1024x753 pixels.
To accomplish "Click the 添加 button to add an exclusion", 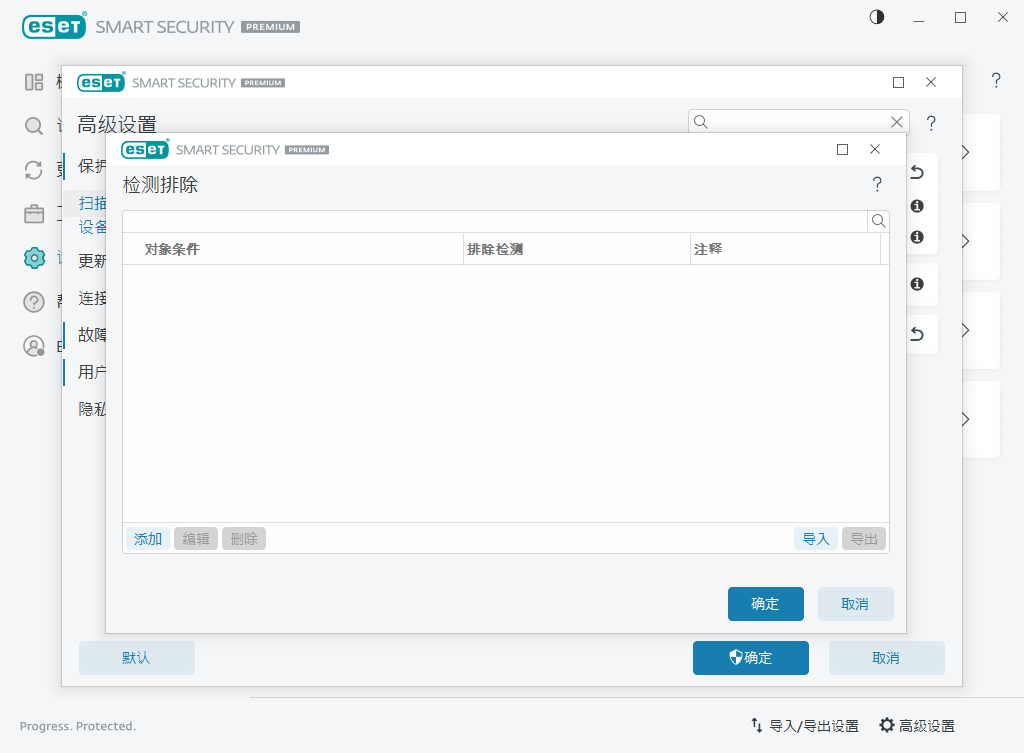I will (148, 539).
